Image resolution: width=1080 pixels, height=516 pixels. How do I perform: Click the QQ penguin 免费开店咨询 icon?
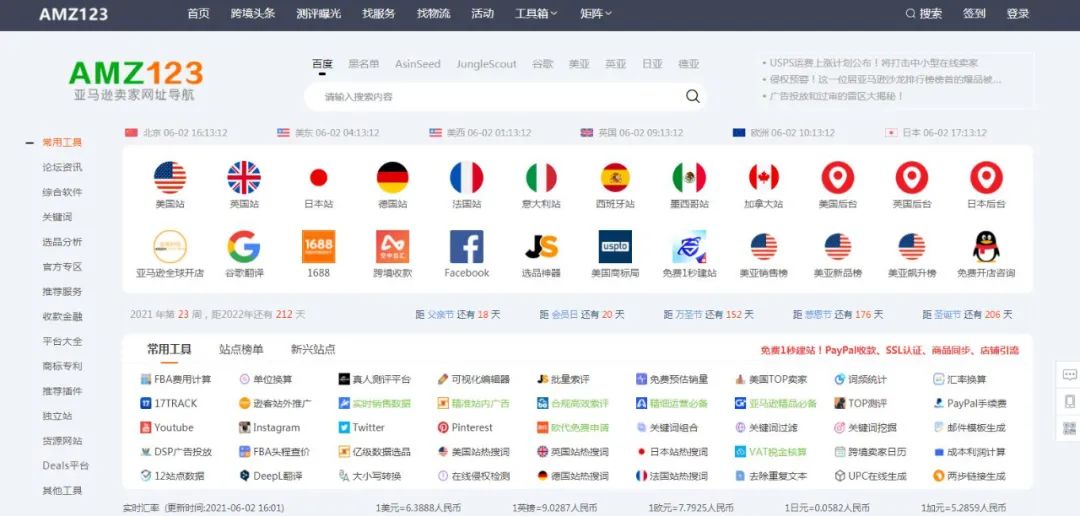coord(986,247)
